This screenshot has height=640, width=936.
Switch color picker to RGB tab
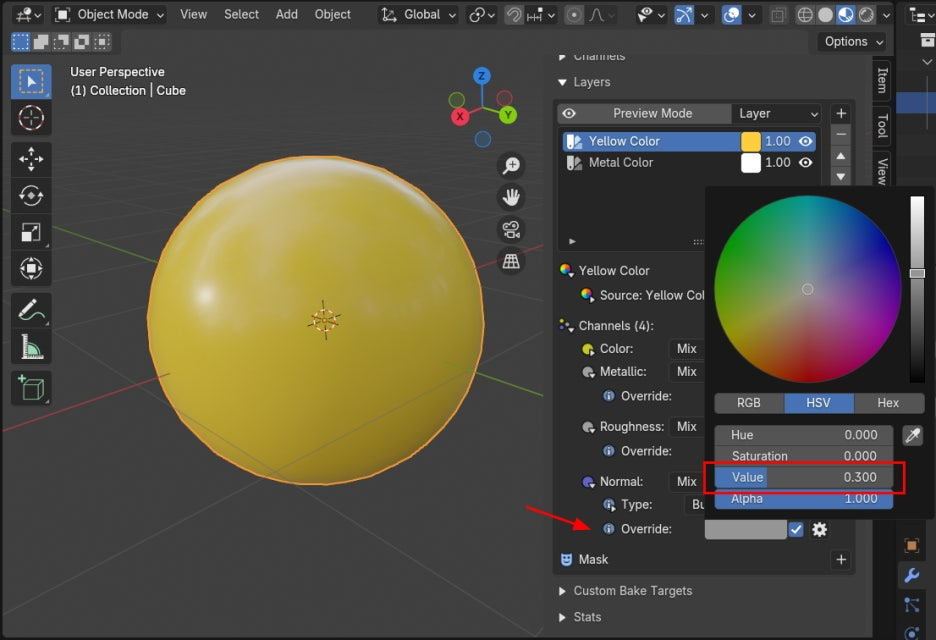coord(749,403)
